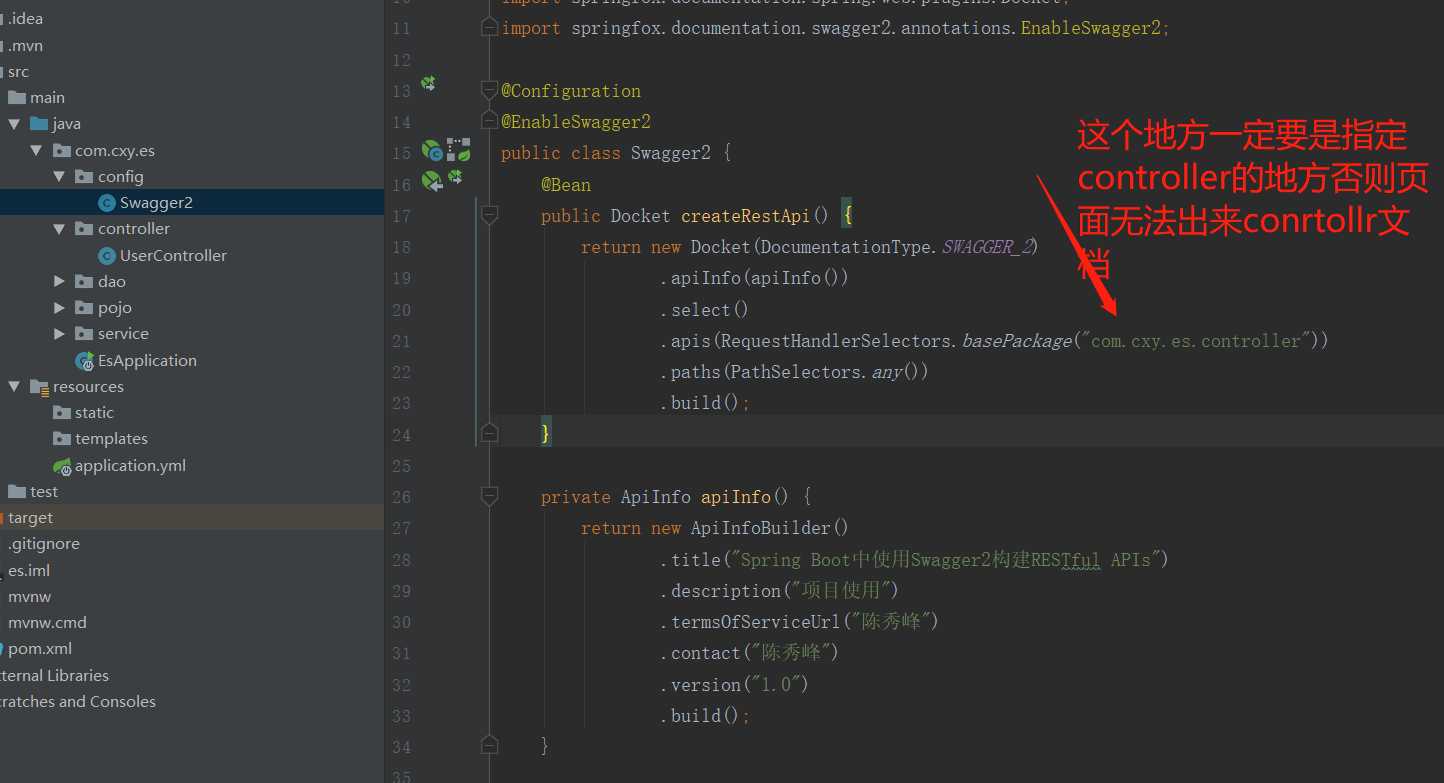
Task: Click PathSelectors.any() call on line 22
Action: tap(824, 372)
